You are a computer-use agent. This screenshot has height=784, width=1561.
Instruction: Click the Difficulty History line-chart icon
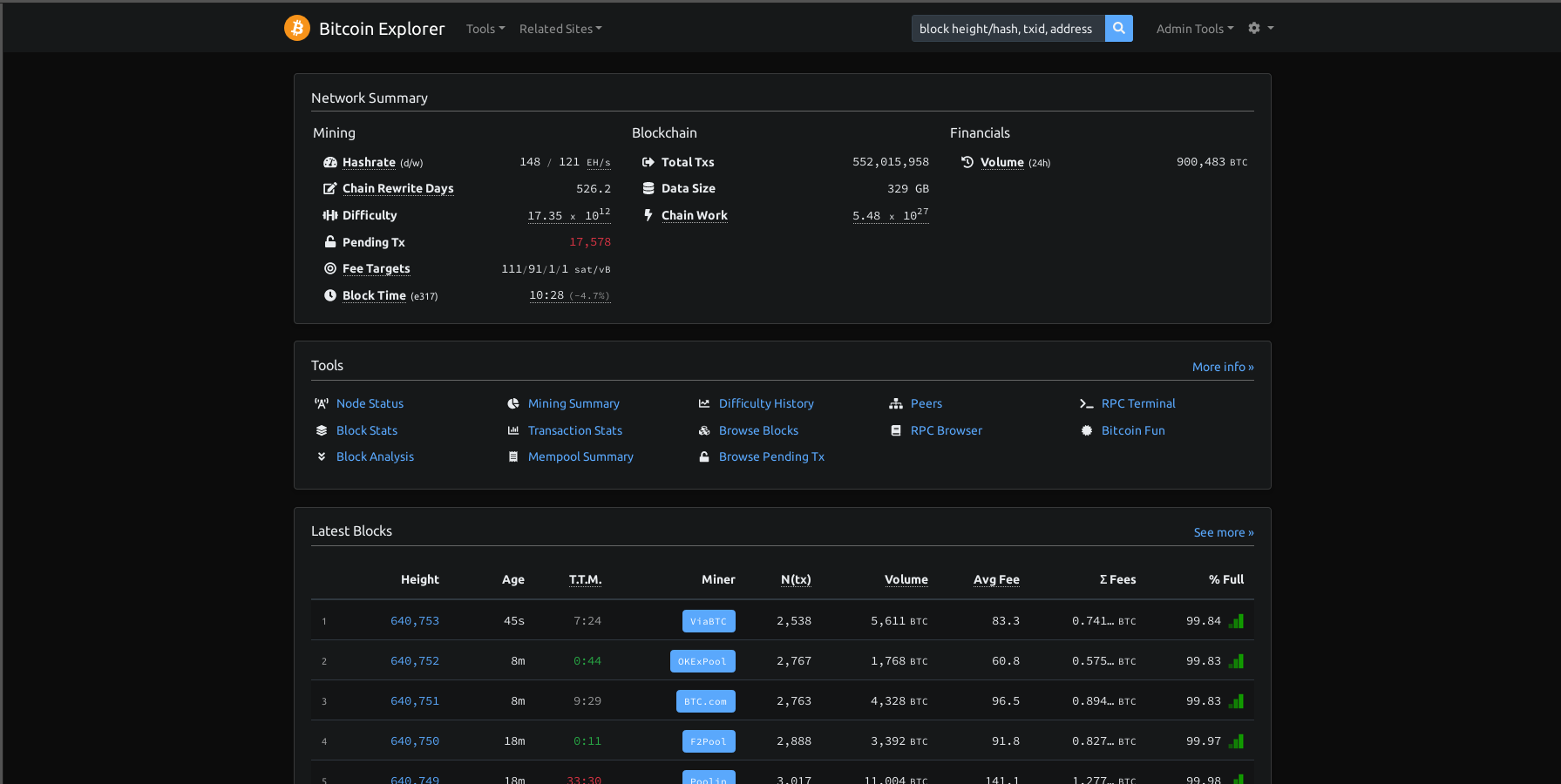pos(704,403)
